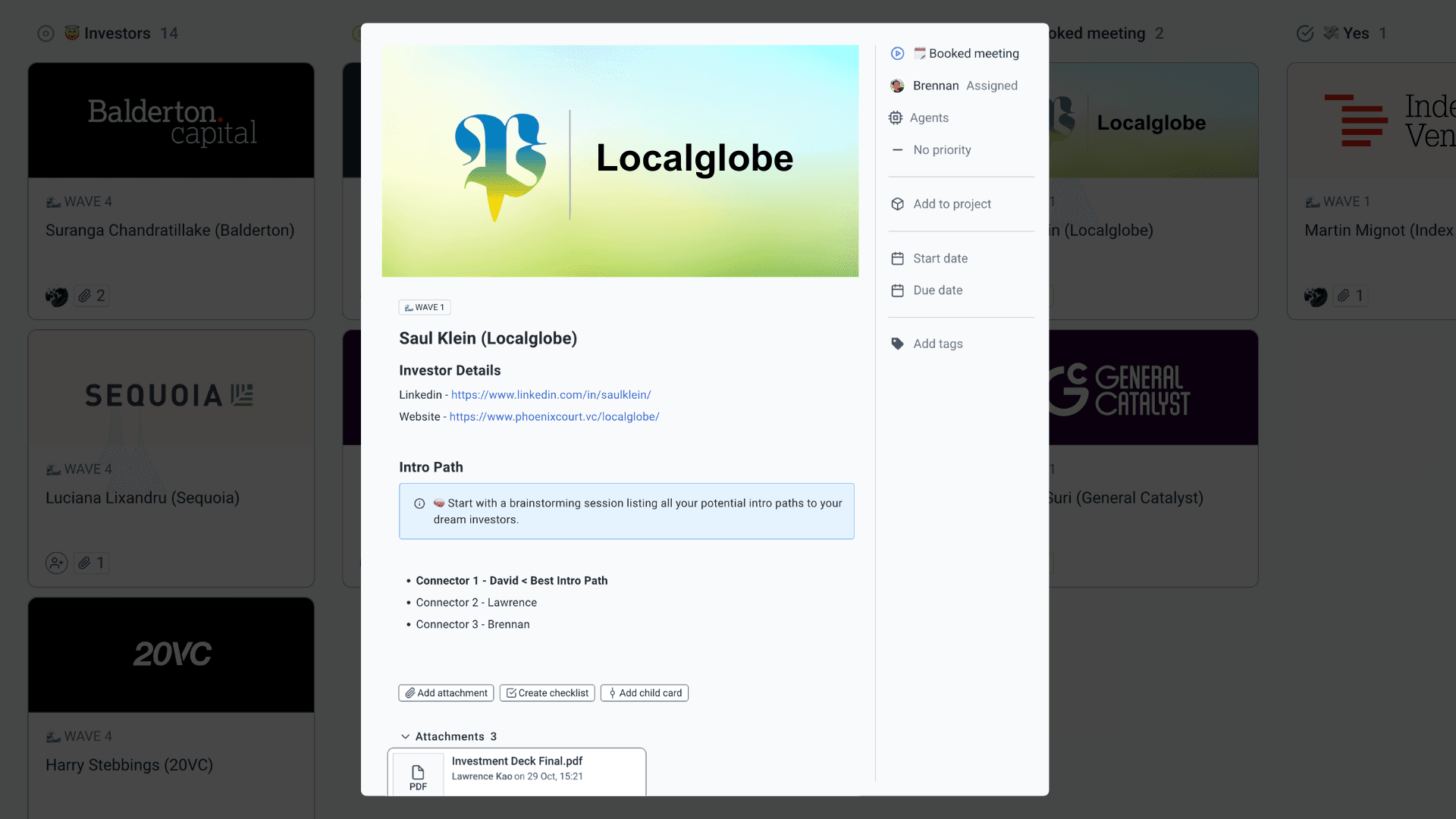
Task: Click the WAVE 1 tag on card
Action: pos(425,307)
